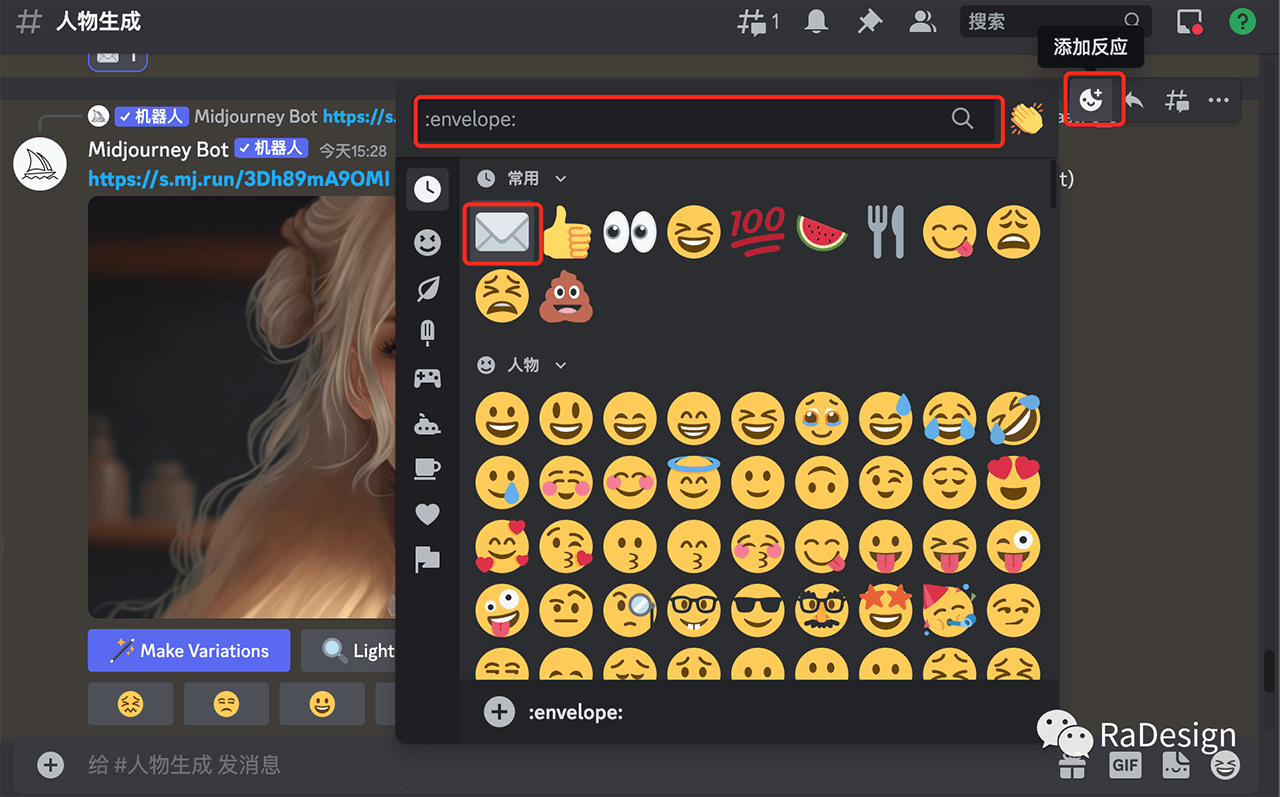Select the game controller emoji category
The height and width of the screenshot is (797, 1280).
click(x=428, y=378)
